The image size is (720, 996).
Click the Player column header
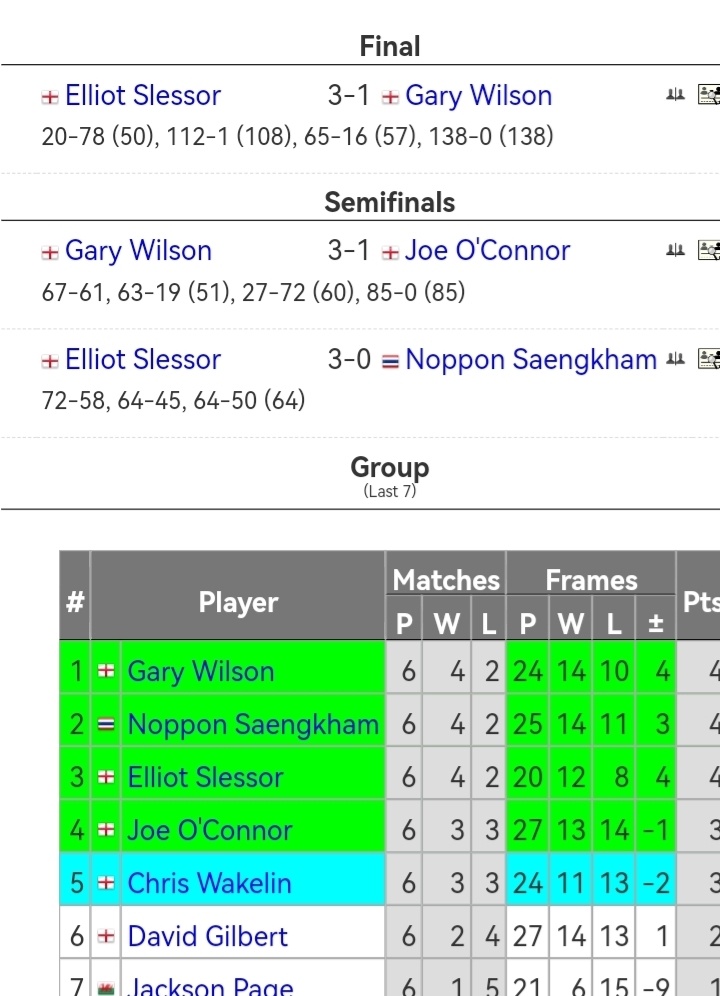point(238,602)
